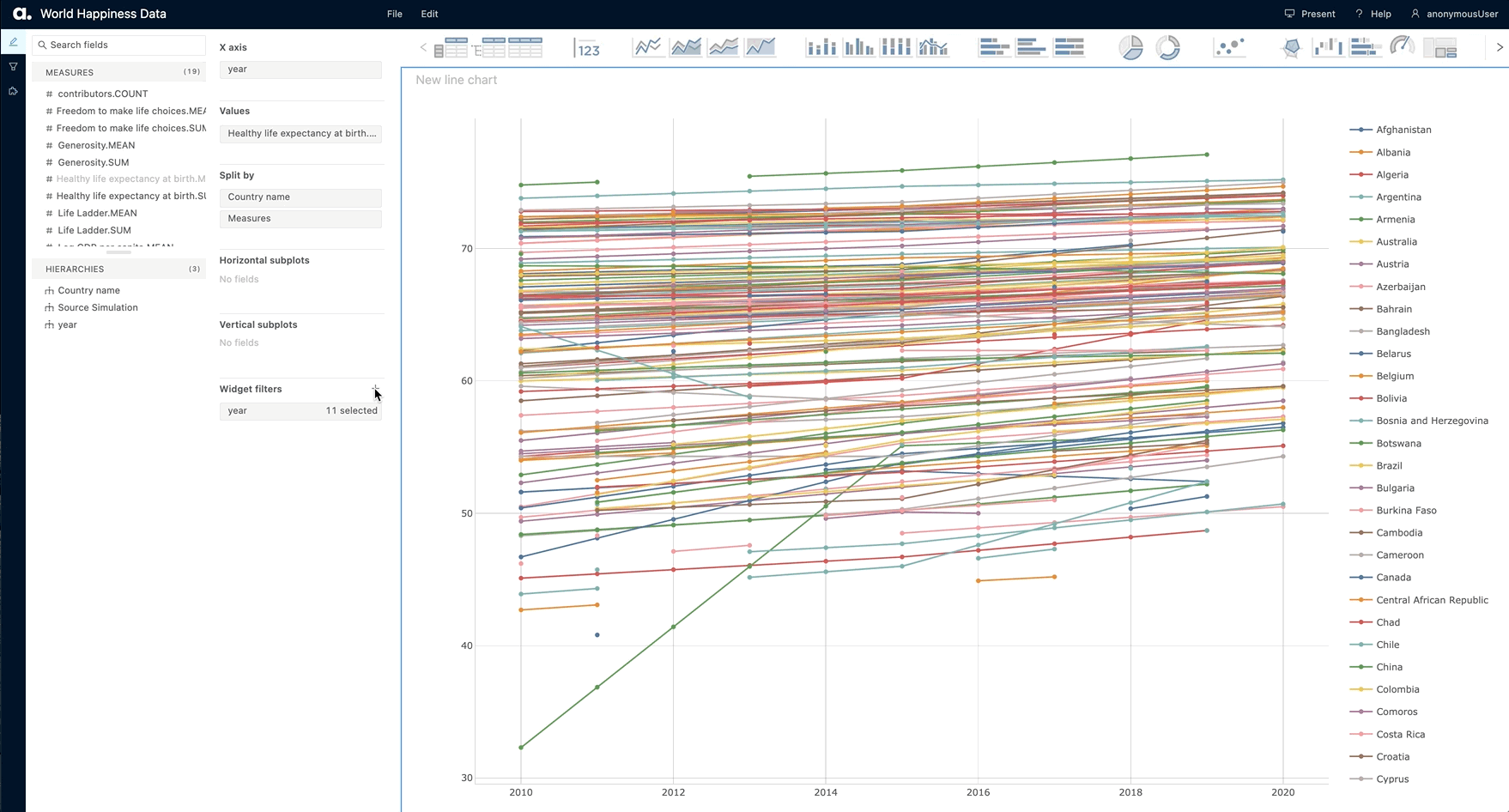Select contributors.COUNT measure
Image resolution: width=1509 pixels, height=812 pixels.
102,94
